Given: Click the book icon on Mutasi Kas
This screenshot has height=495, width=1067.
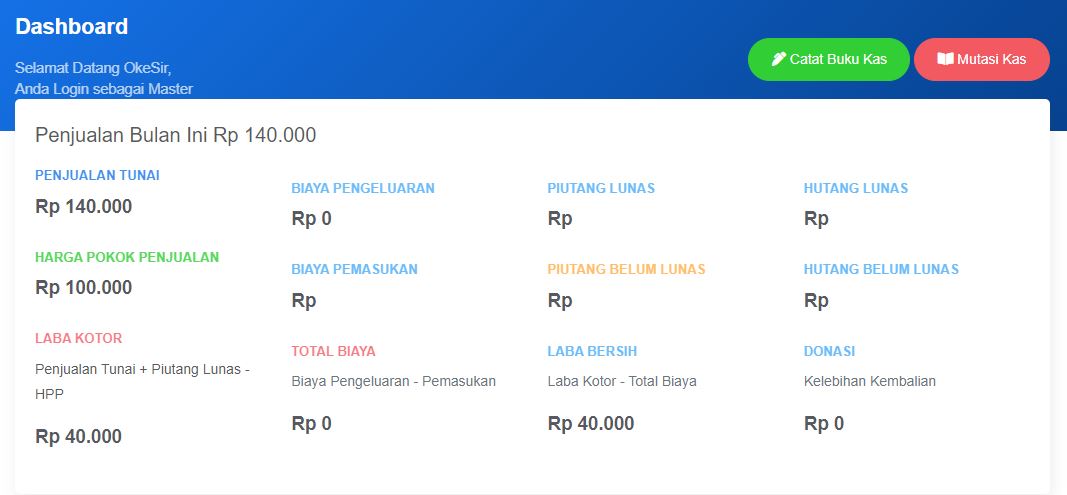Looking at the screenshot, I should point(945,59).
